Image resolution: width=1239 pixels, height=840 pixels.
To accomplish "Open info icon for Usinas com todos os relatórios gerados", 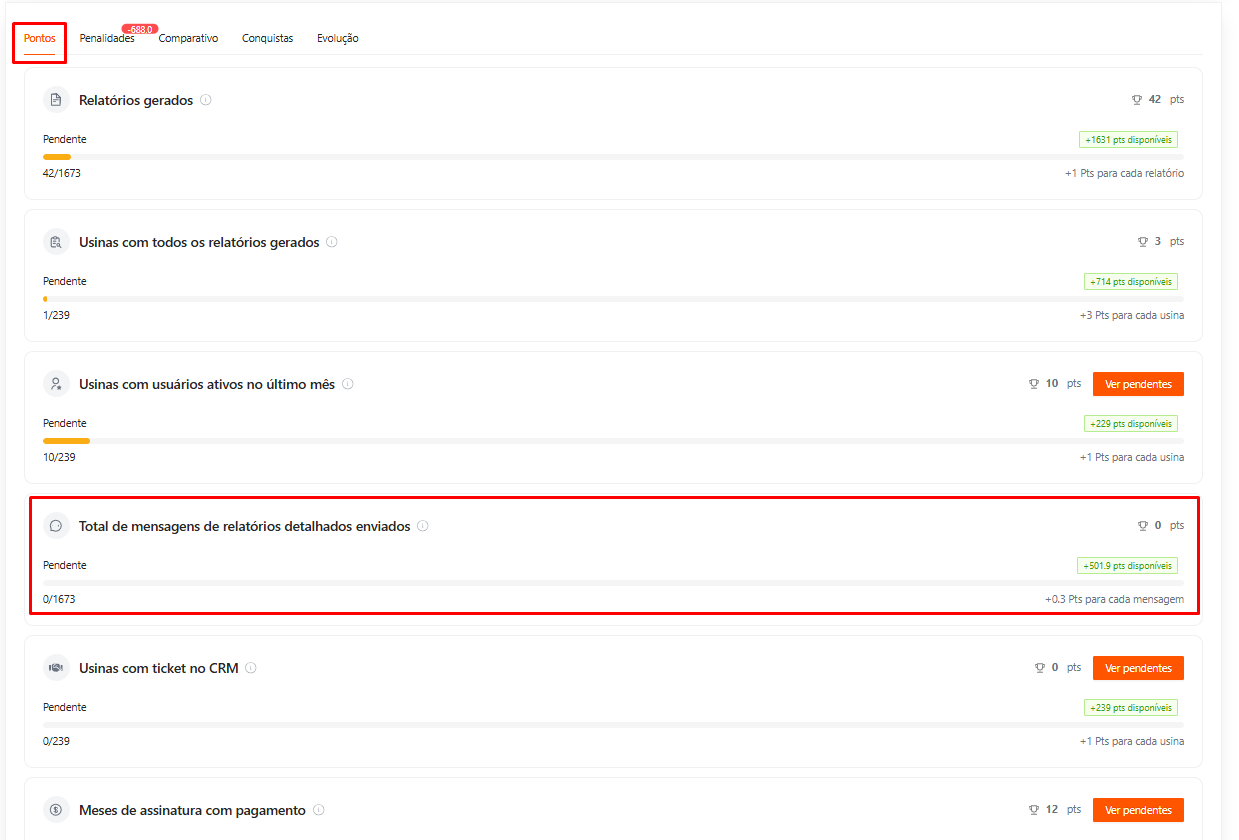I will [x=332, y=242].
